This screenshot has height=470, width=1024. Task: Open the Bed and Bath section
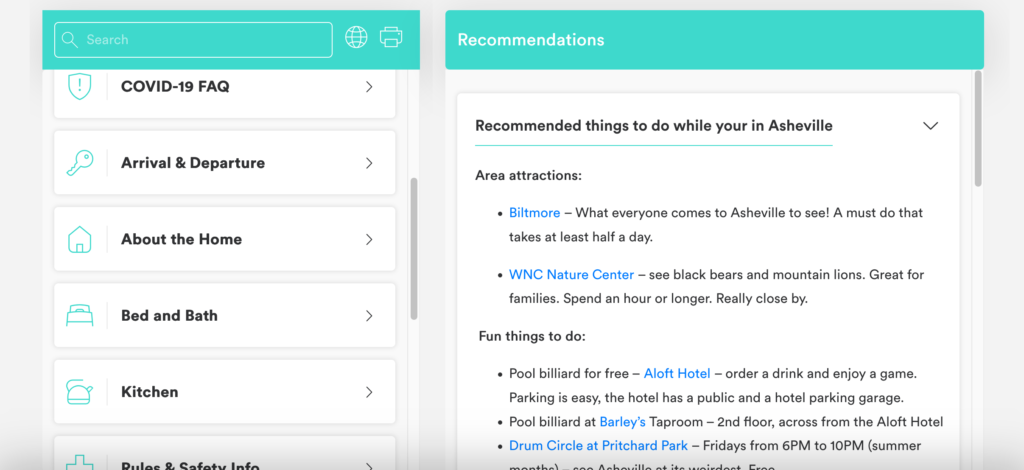pos(225,315)
